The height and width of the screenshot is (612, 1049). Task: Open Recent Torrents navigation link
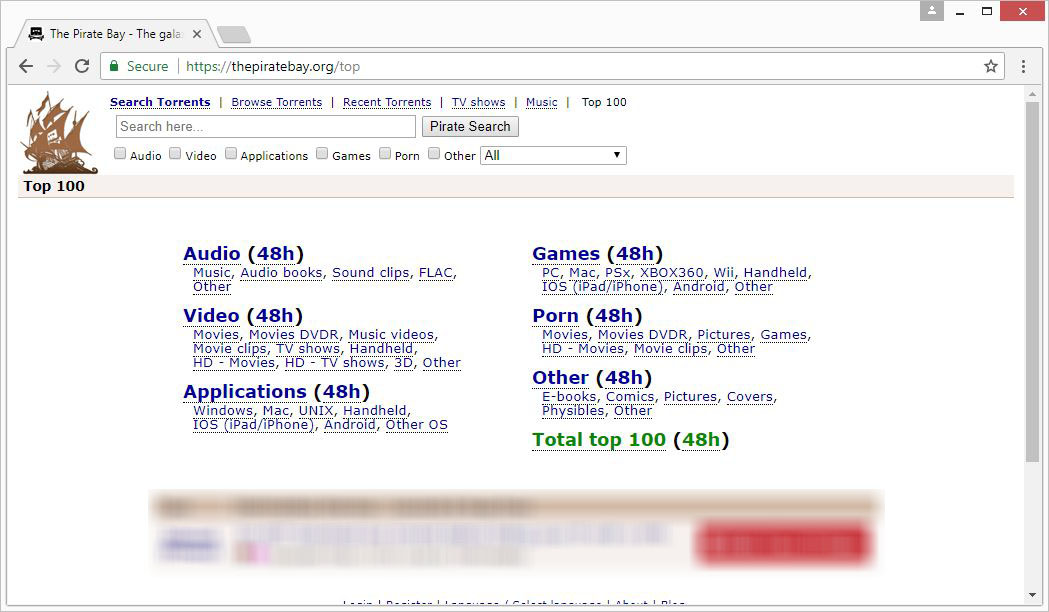(x=387, y=102)
